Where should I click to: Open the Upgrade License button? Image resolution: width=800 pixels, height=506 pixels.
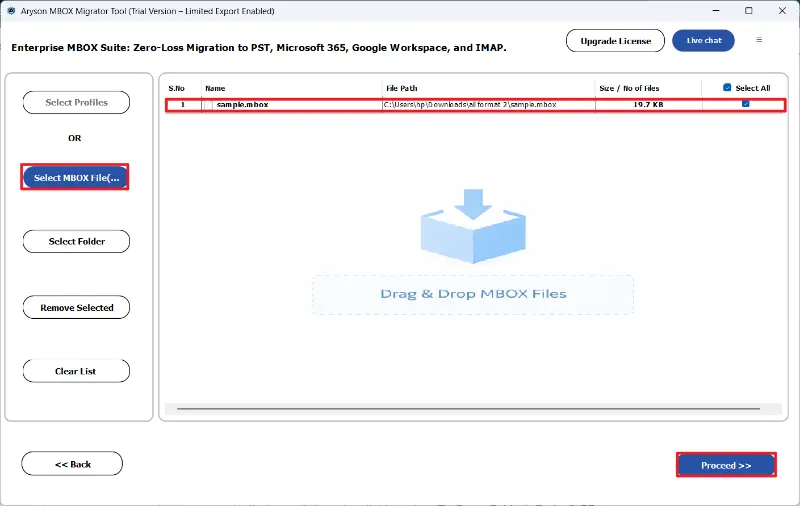[x=615, y=41]
